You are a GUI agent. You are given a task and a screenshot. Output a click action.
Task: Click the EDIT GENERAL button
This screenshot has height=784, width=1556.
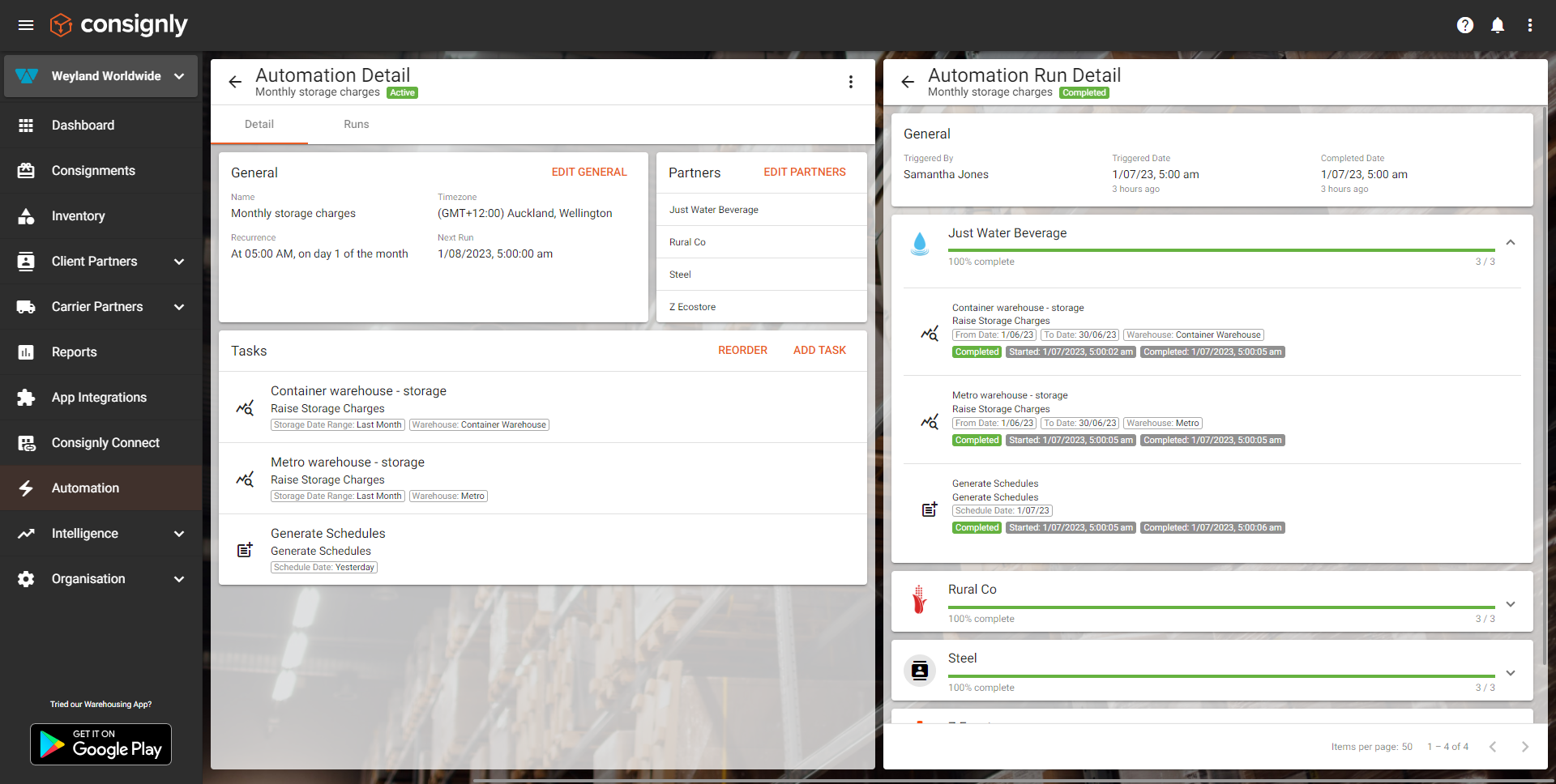tap(588, 173)
